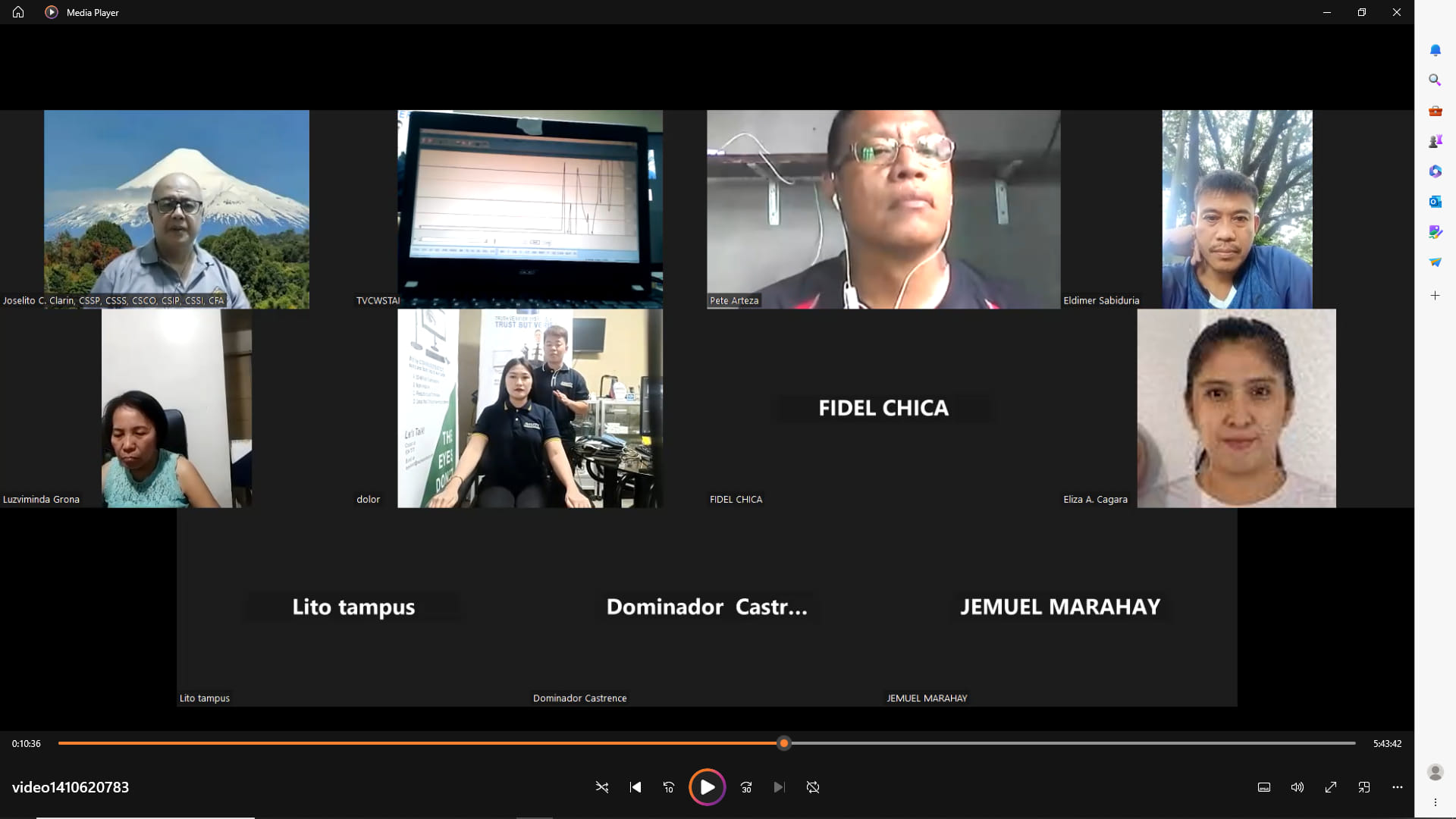Viewport: 1456px width, 819px height.
Task: Seek to the later unplayed timeline section
Action: tap(1073, 743)
